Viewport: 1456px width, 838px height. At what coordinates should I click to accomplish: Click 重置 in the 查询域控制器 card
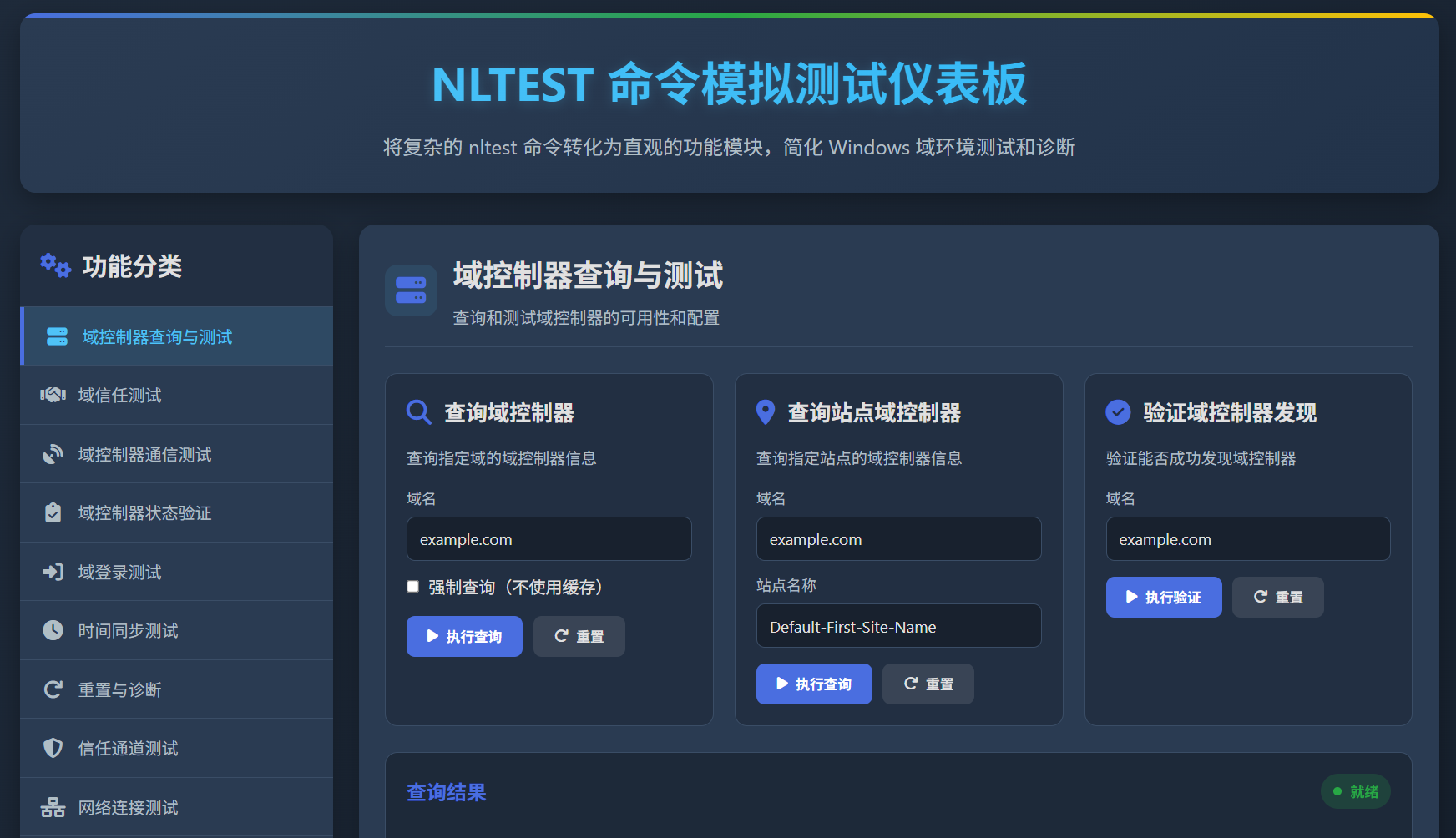coord(579,636)
